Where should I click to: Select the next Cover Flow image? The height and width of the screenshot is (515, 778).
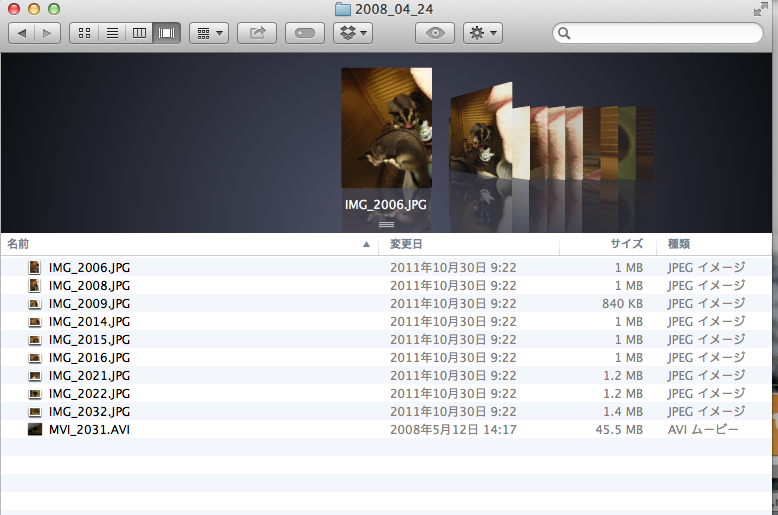480,130
